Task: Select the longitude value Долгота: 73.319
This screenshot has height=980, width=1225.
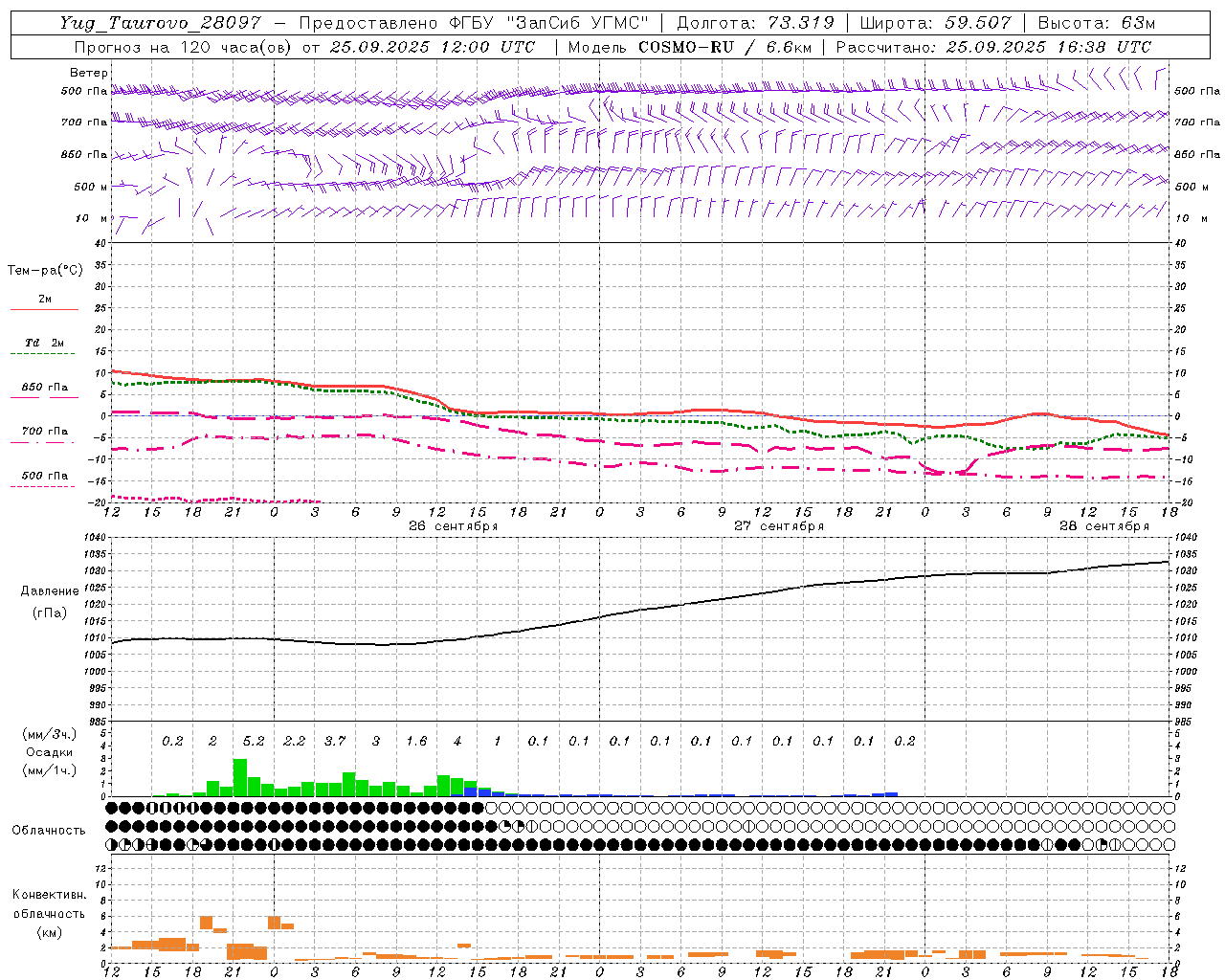Action: (755, 23)
